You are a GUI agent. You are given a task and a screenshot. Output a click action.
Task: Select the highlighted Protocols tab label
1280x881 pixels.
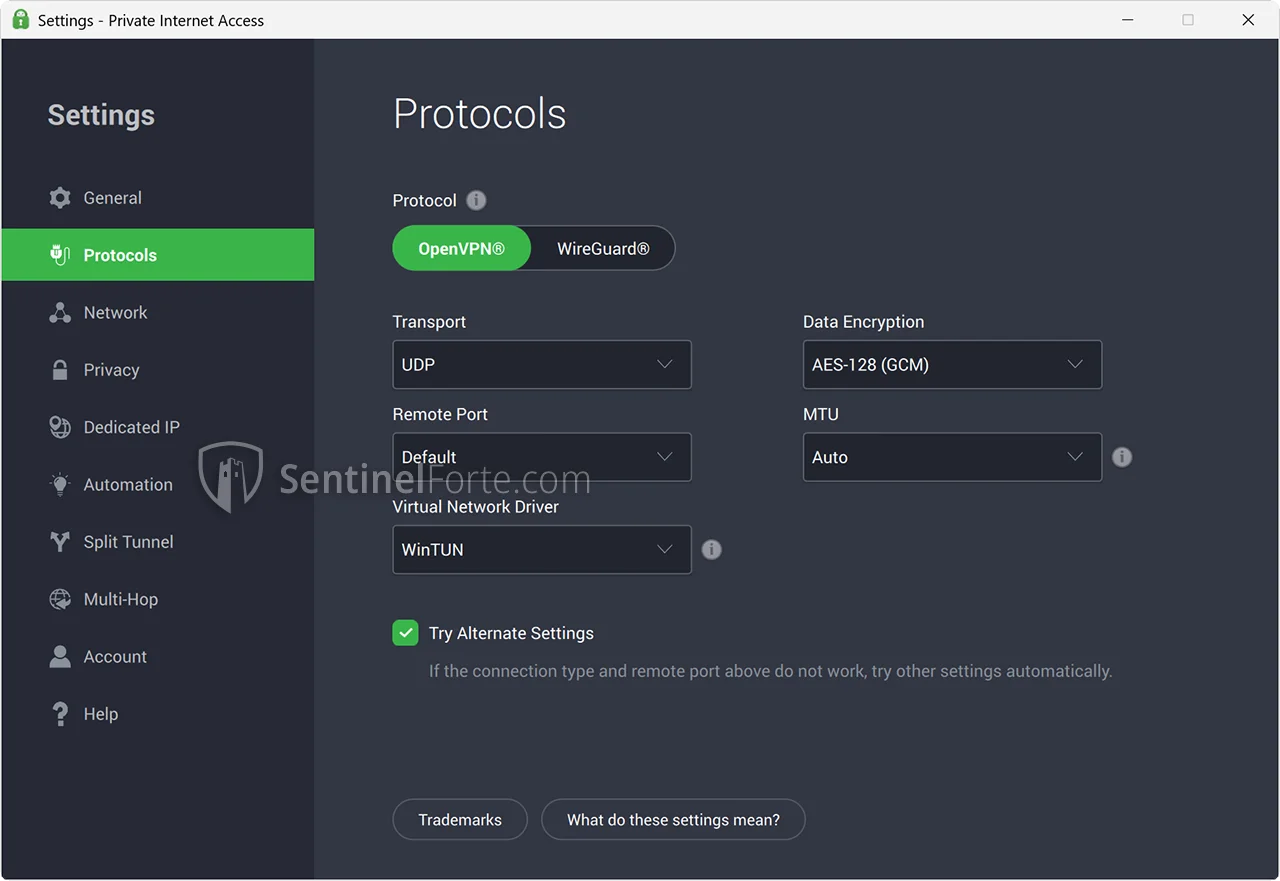[120, 255]
